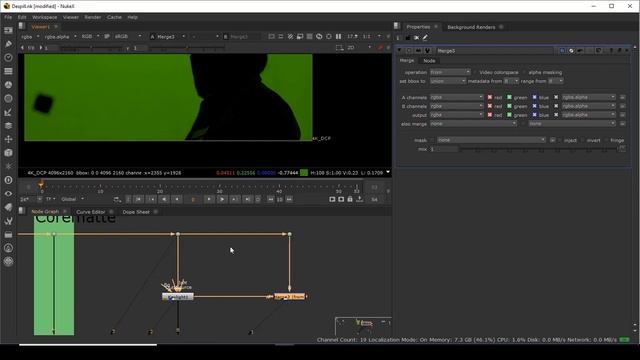
Task: Toggle A channels red checkbox
Action: point(490,97)
